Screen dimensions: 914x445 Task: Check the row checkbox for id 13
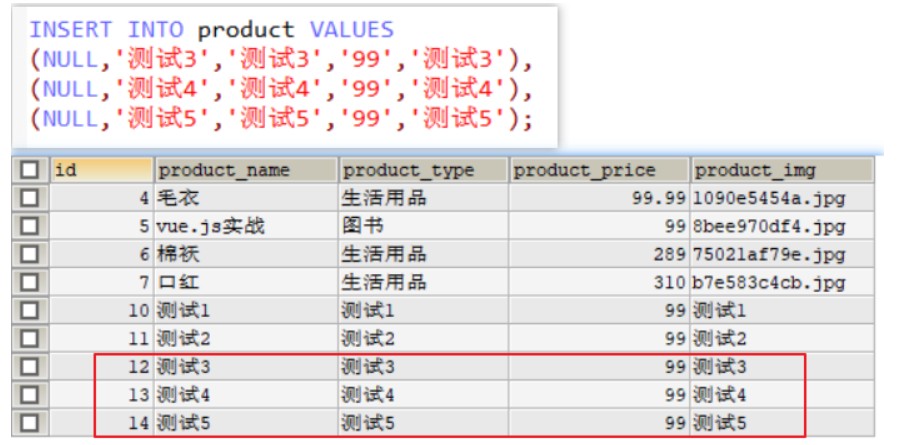coord(29,395)
